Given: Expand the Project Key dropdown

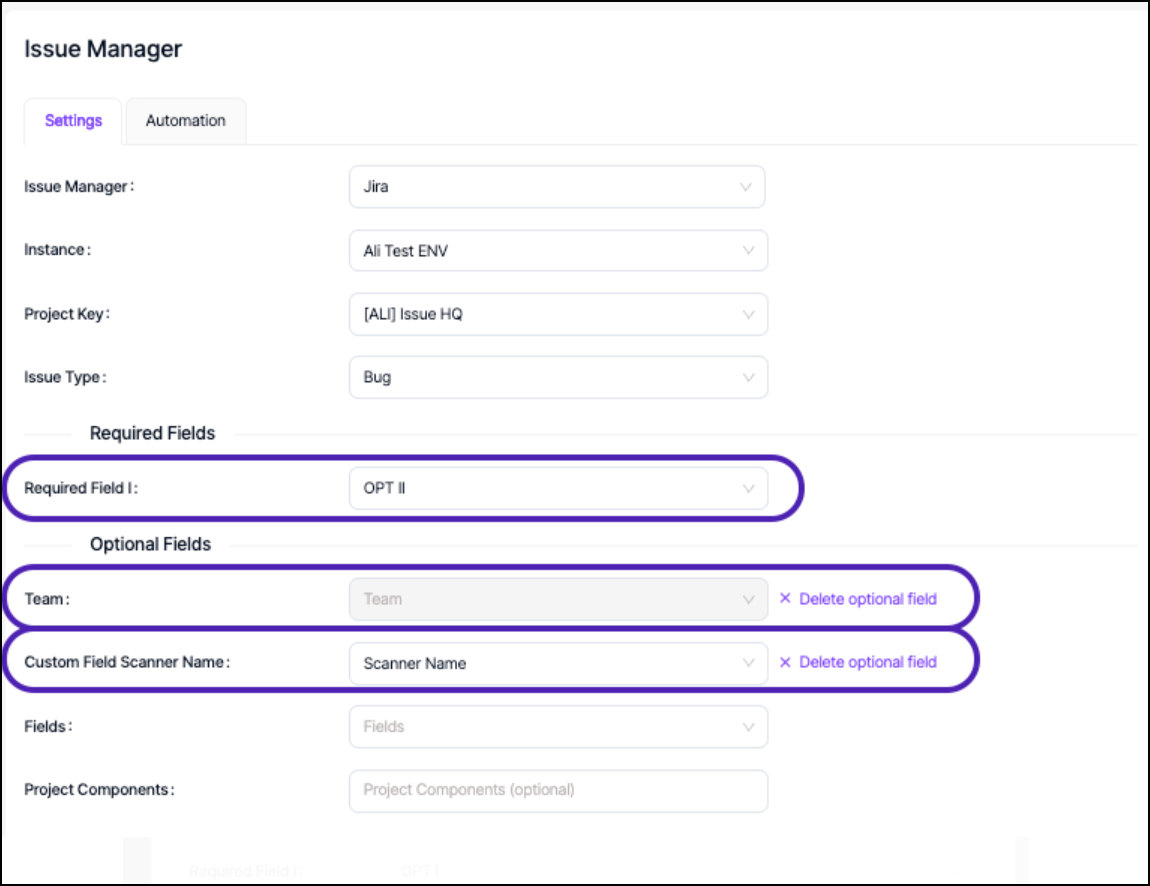Looking at the screenshot, I should [557, 314].
